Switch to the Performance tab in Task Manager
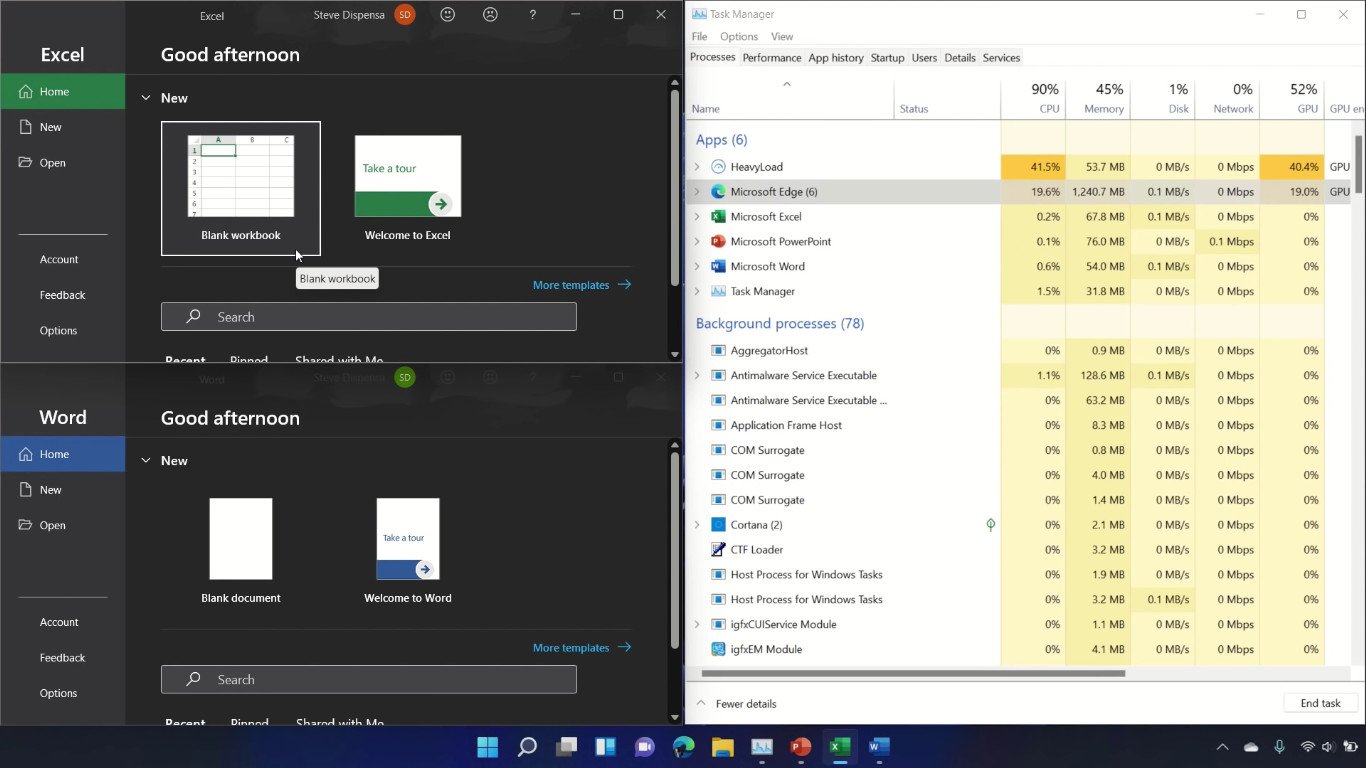The height and width of the screenshot is (768, 1366). click(771, 57)
